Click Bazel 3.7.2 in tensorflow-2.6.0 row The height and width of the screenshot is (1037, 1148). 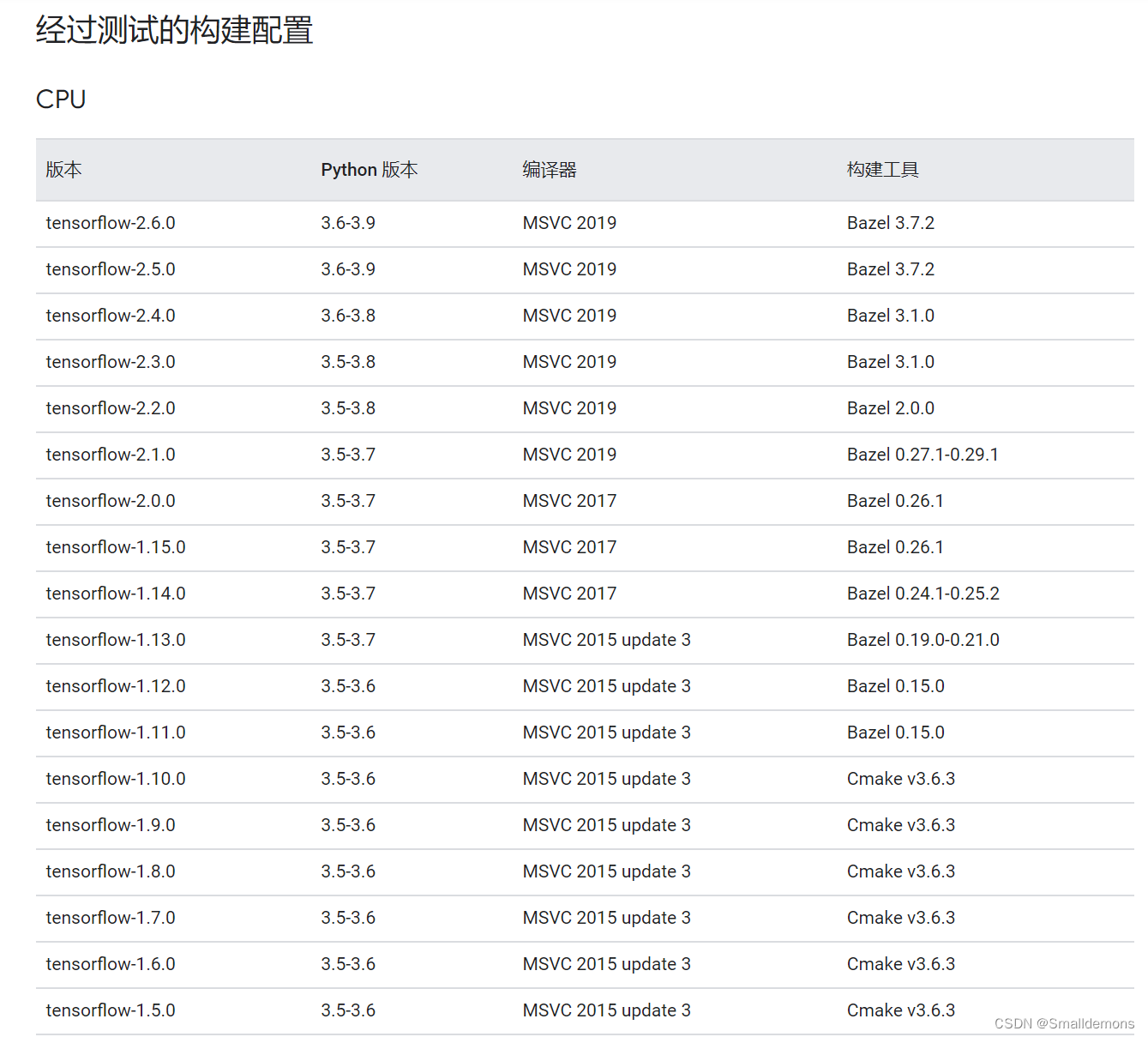pyautogui.click(x=891, y=223)
